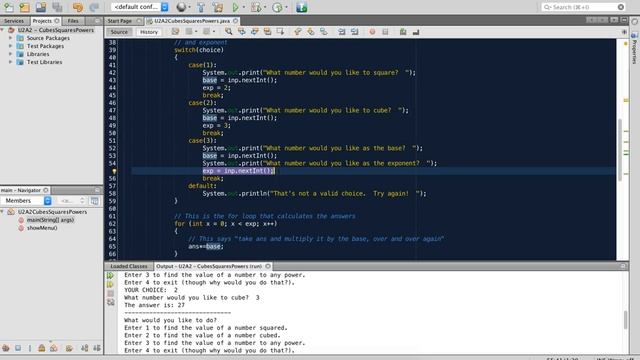This screenshot has width=640, height=360.
Task: Click the Toggle Highlight Search icon
Action: tap(267, 31)
